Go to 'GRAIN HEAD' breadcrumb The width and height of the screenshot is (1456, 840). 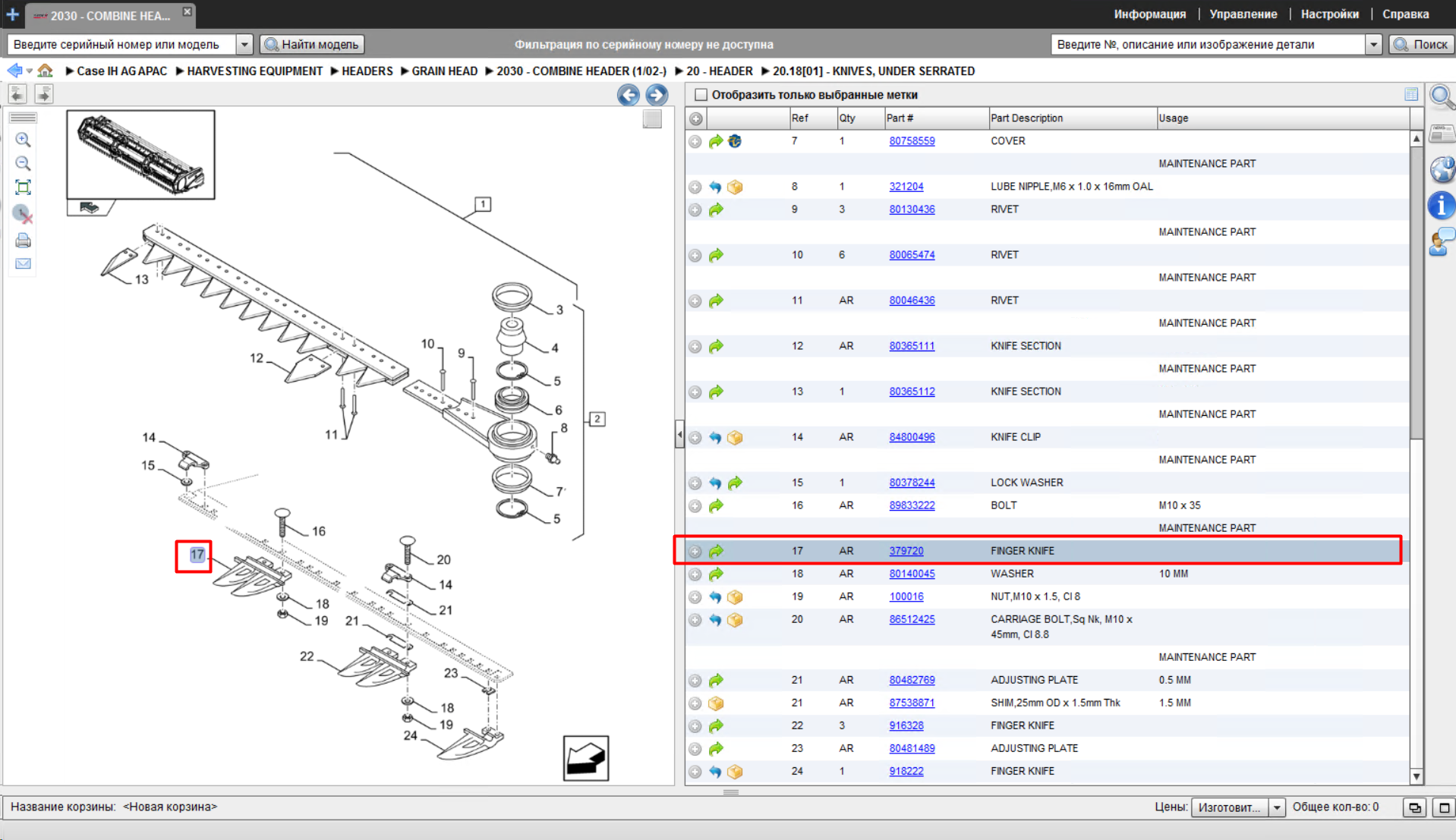[x=445, y=71]
